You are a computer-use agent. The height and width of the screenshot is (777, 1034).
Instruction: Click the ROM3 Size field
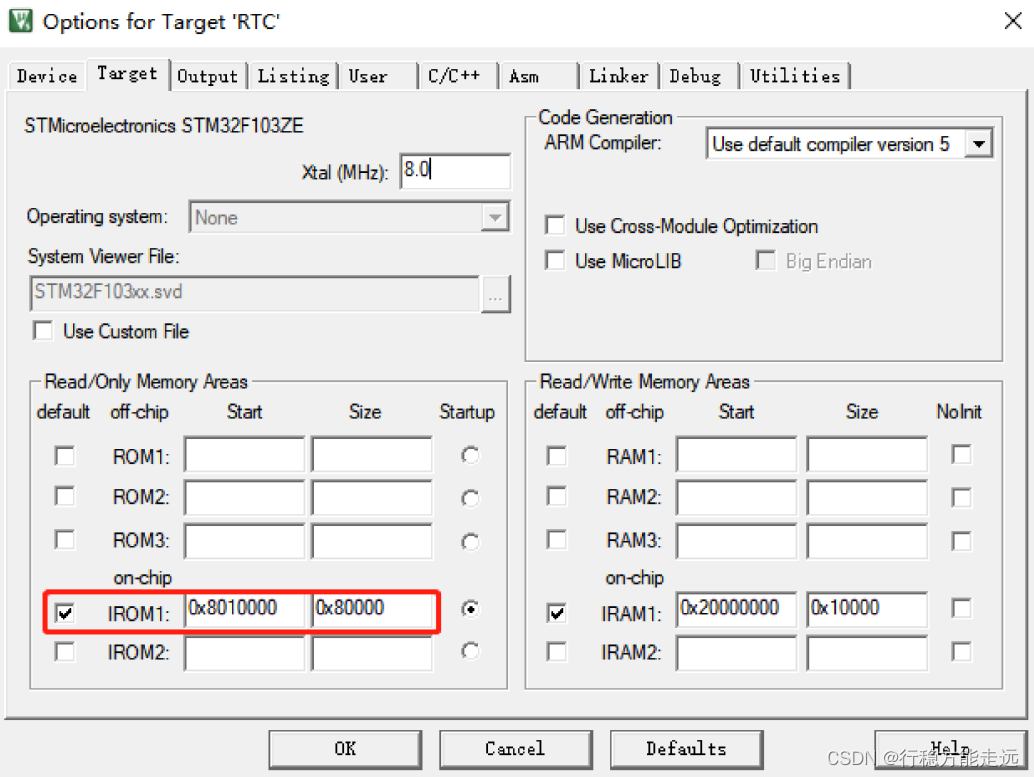372,542
